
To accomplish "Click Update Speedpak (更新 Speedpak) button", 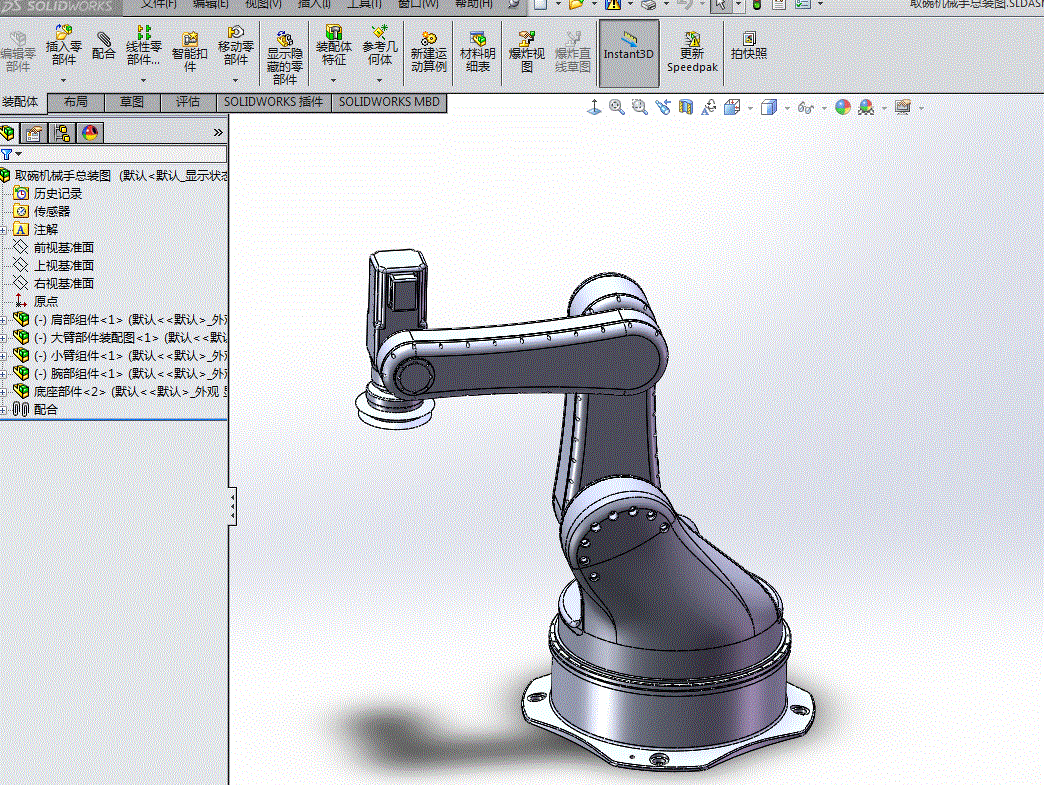I will 692,52.
